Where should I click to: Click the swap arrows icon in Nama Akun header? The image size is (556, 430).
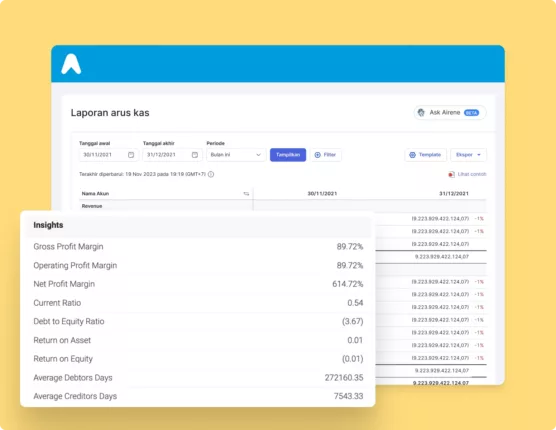[x=246, y=194]
